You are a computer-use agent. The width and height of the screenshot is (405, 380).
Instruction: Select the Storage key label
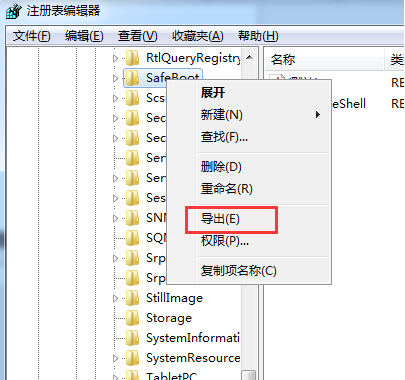169,318
